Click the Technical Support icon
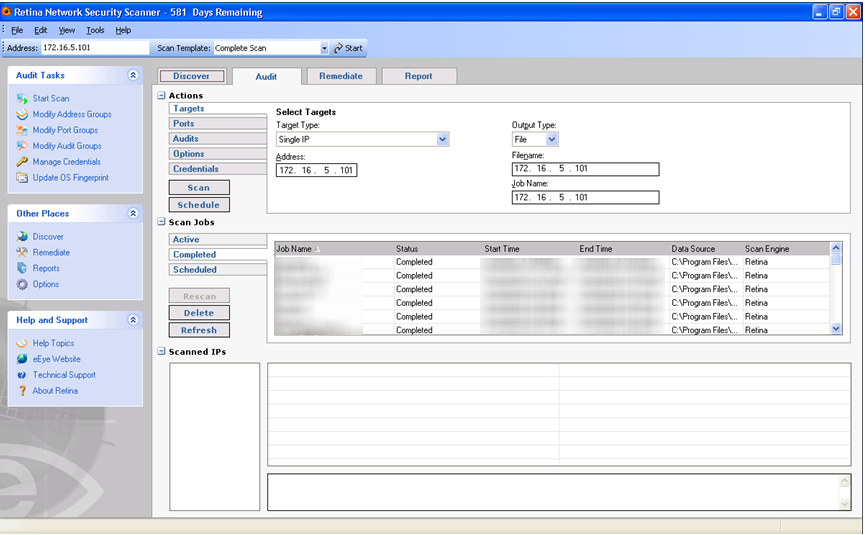 tap(22, 375)
